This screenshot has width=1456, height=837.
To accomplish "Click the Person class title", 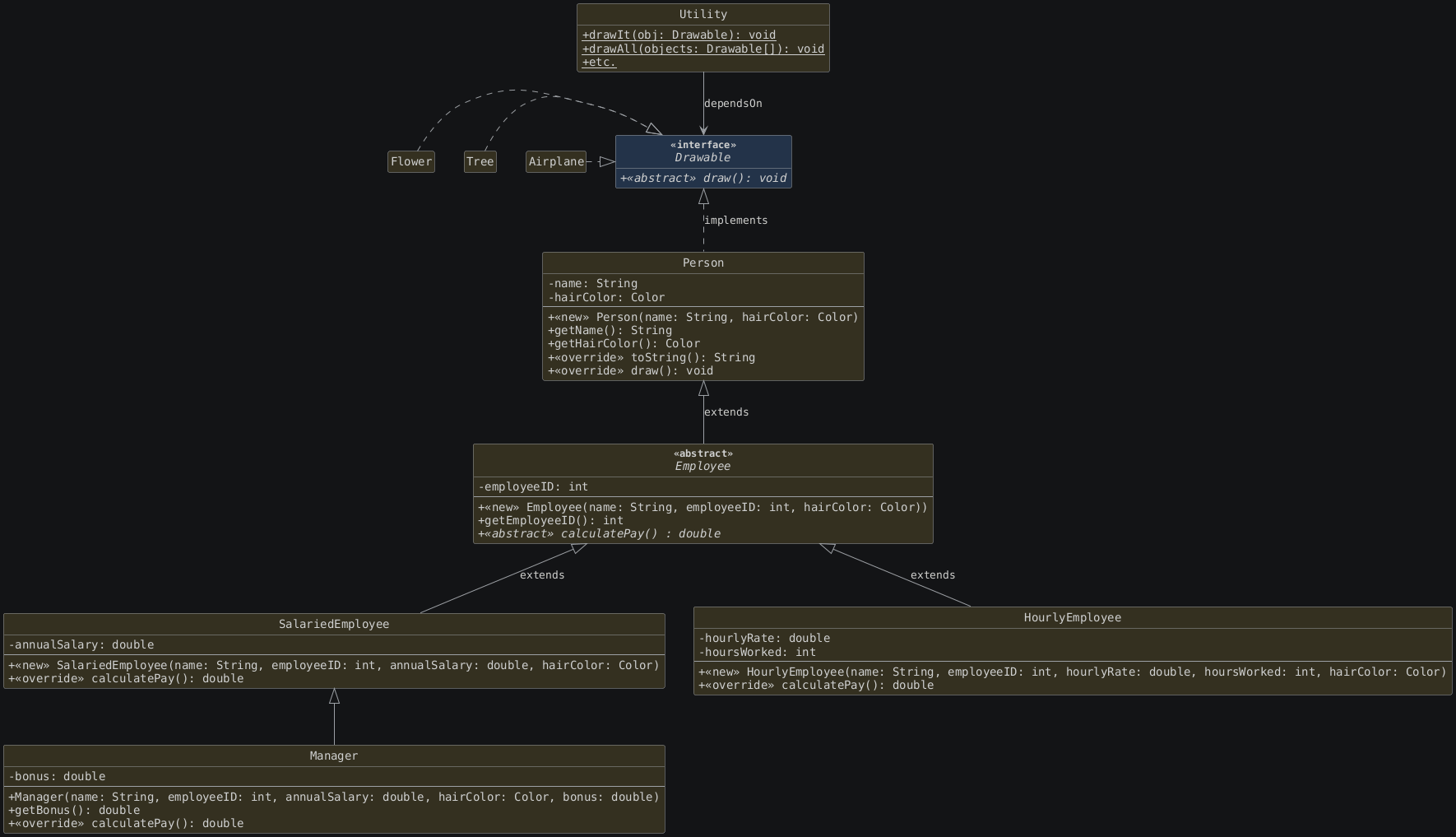I will (x=703, y=263).
